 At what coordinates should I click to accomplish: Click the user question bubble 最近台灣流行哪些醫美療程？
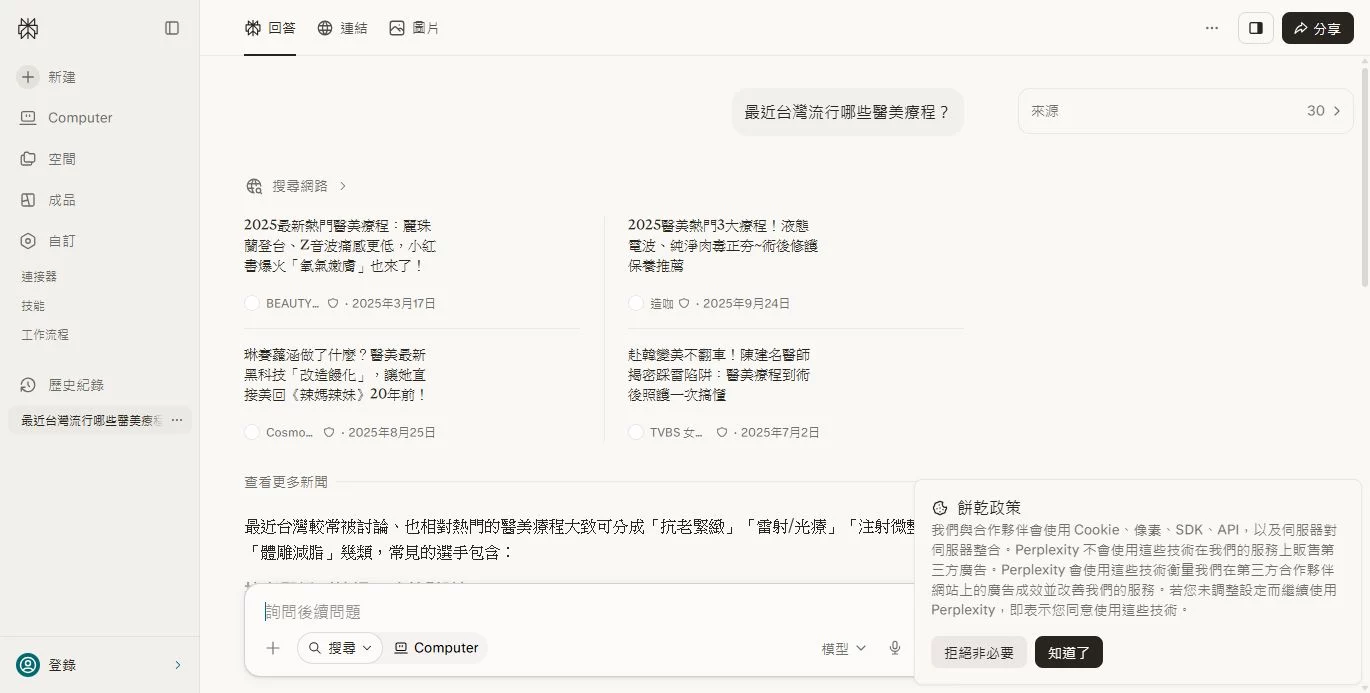[848, 112]
